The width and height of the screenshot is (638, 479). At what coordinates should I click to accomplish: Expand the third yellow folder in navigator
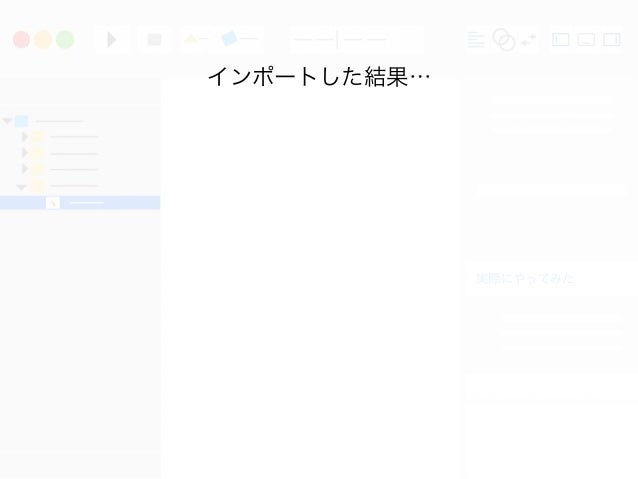click(25, 168)
